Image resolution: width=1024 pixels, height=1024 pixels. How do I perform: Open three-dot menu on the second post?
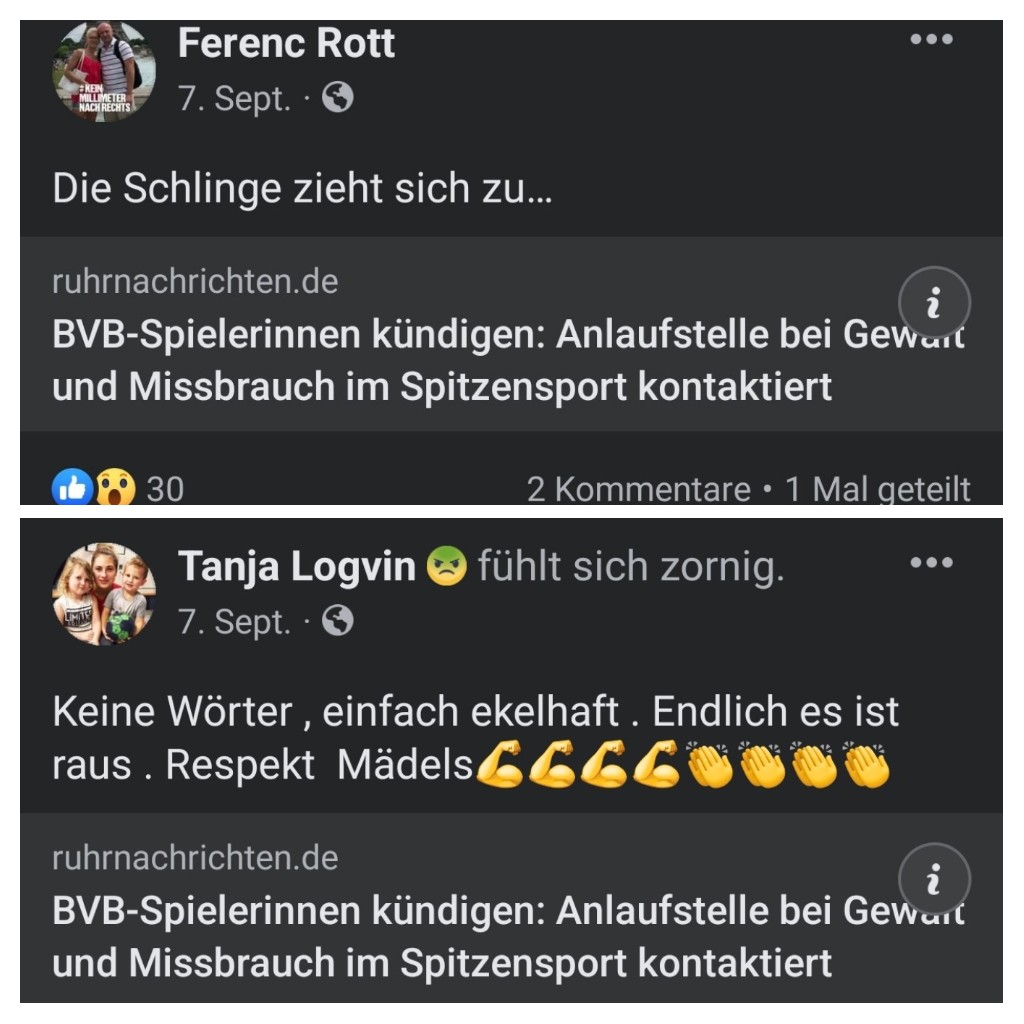pyautogui.click(x=931, y=563)
